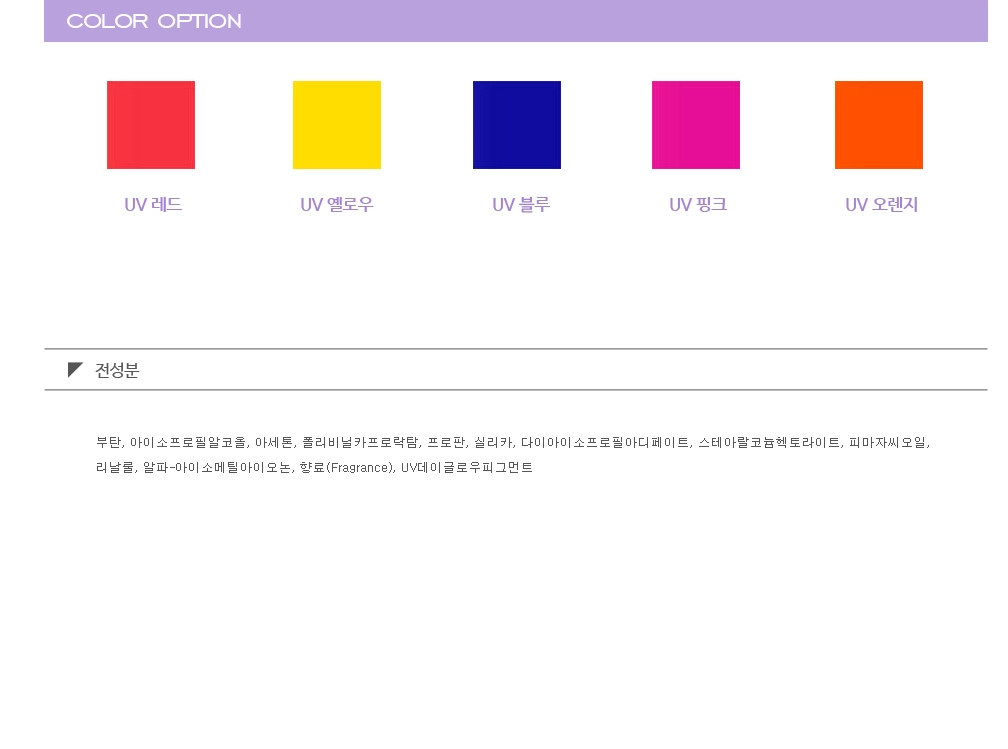
Task: Click the triangle icon beside 전성분
Action: [75, 370]
